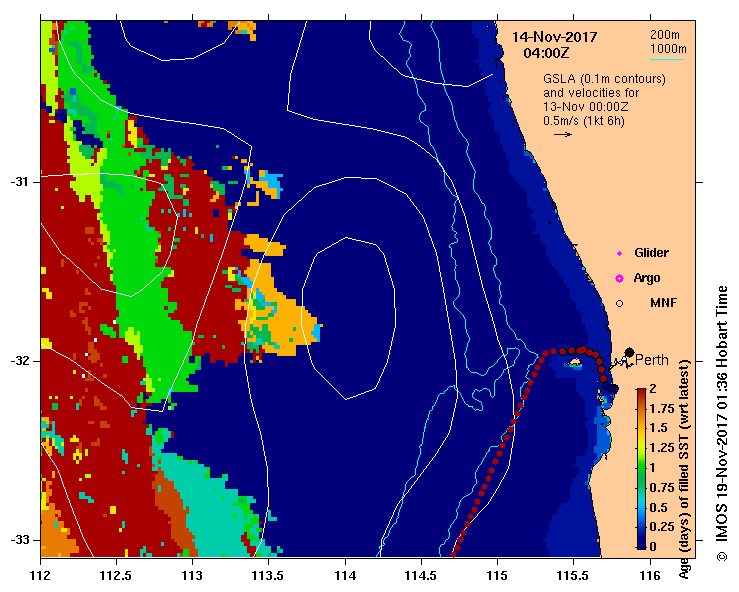This screenshot has height=592, width=739.
Task: Click the Rottnest Island shape near Perth
Action: coord(573,363)
